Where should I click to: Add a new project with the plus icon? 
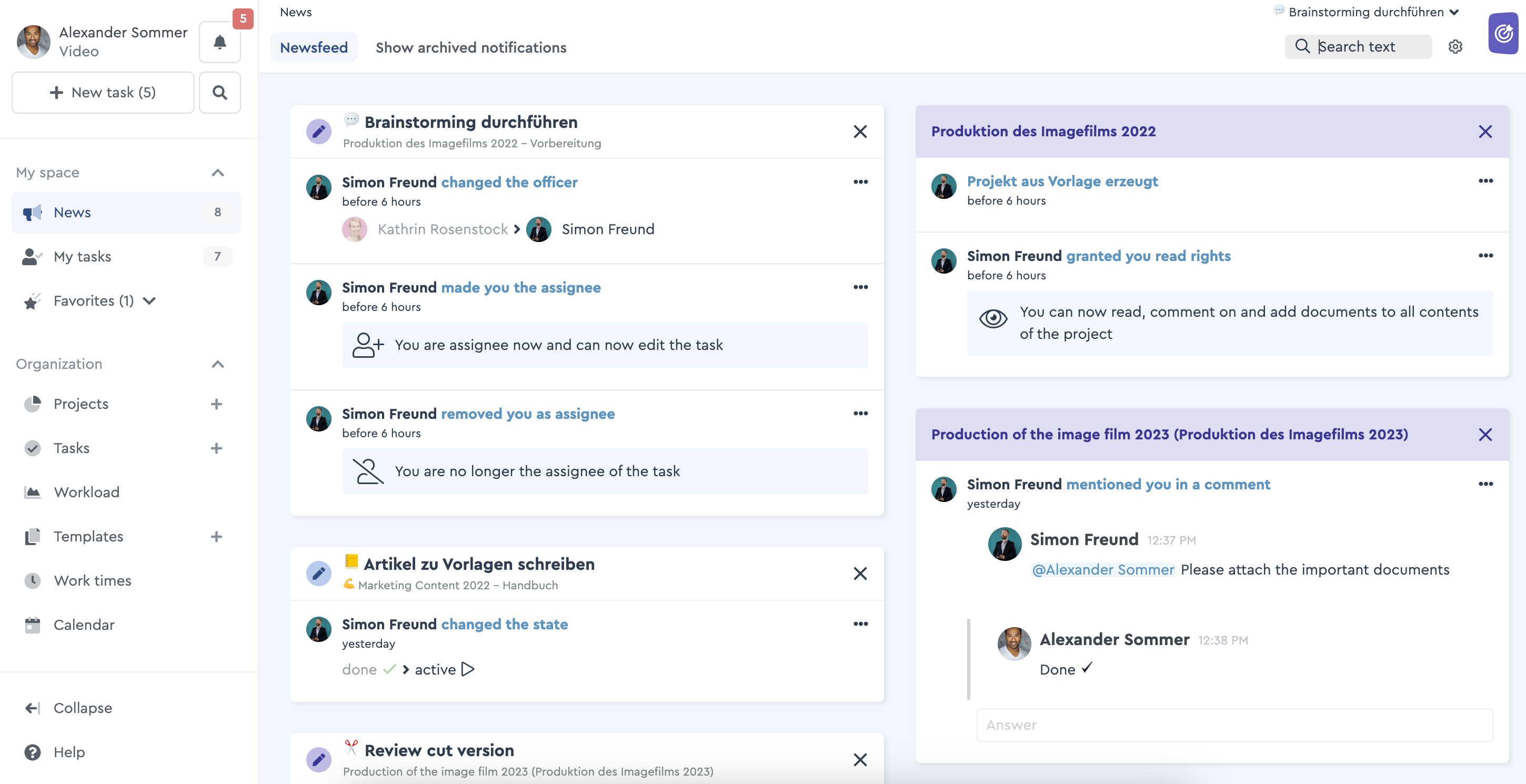[216, 404]
